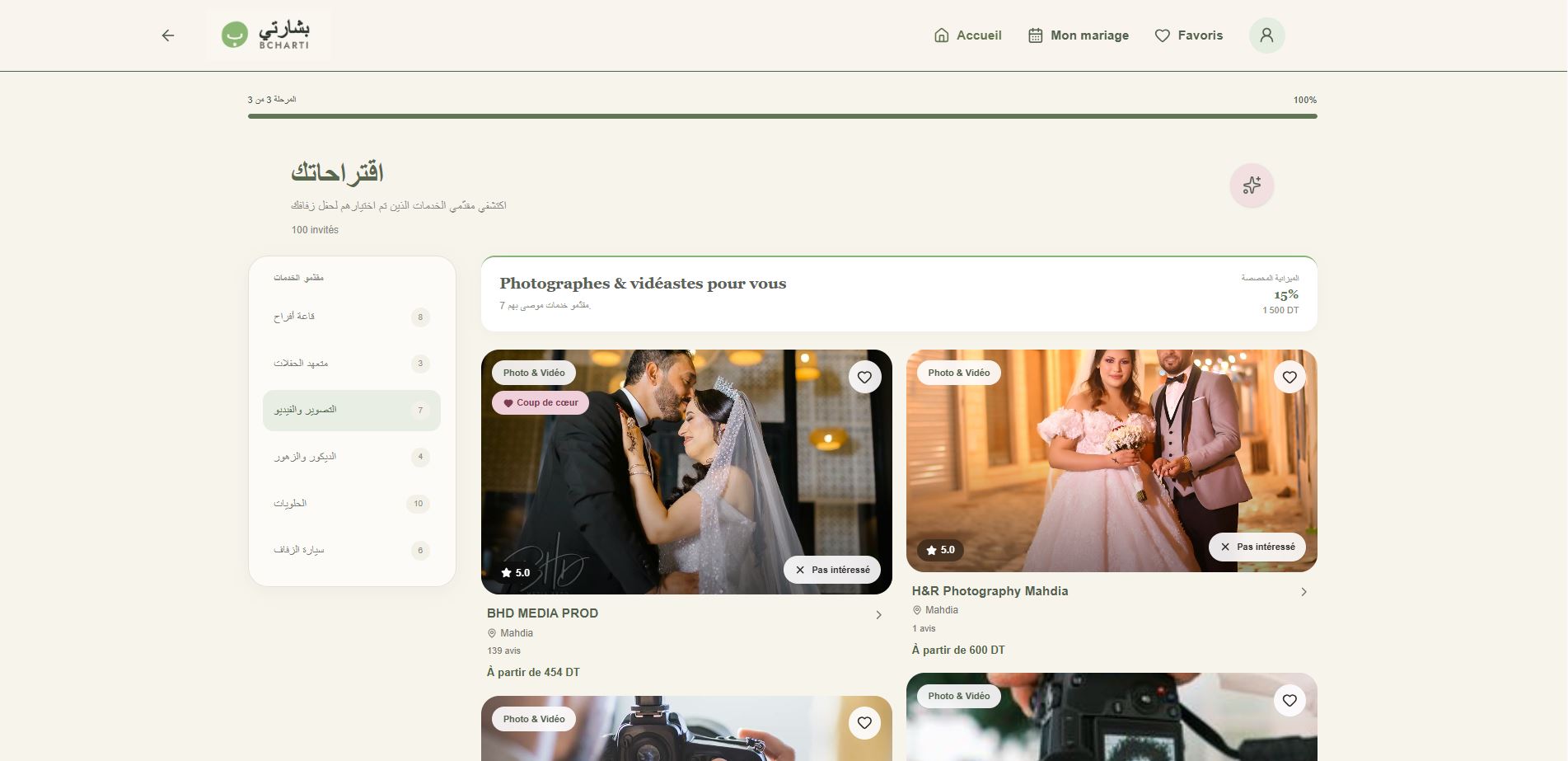
Task: Click 'À partir de 454 DT' price
Action: (x=533, y=672)
